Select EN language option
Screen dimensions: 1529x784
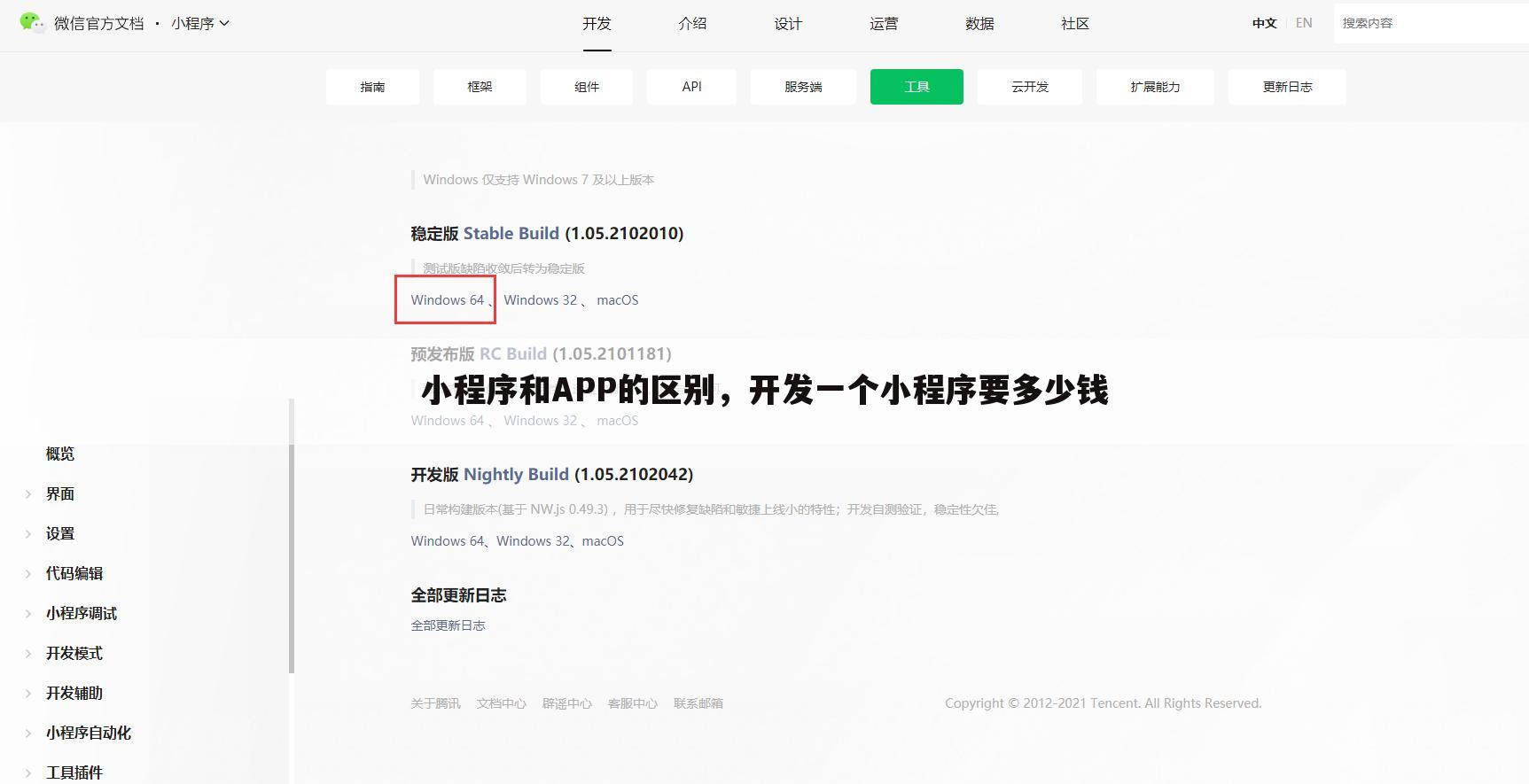tap(1304, 23)
